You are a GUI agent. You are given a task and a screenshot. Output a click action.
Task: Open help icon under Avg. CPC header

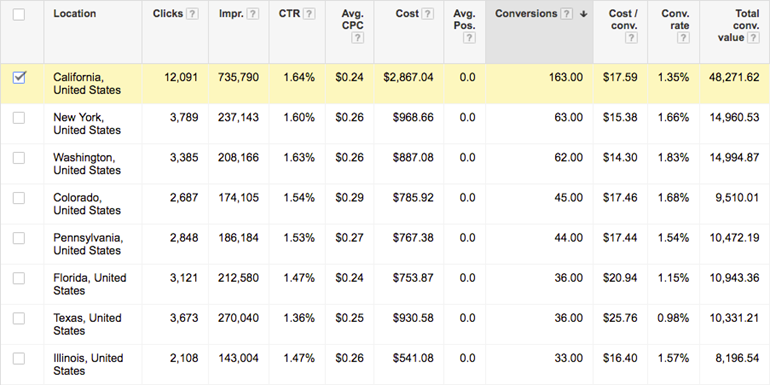tap(358, 38)
